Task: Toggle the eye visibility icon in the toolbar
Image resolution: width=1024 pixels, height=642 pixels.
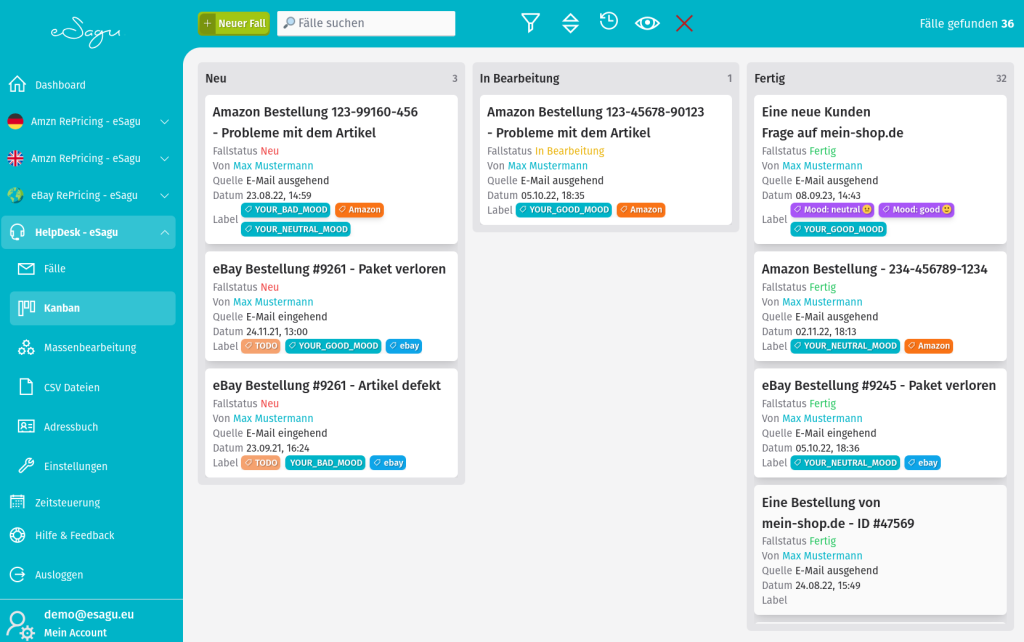Action: pos(646,22)
